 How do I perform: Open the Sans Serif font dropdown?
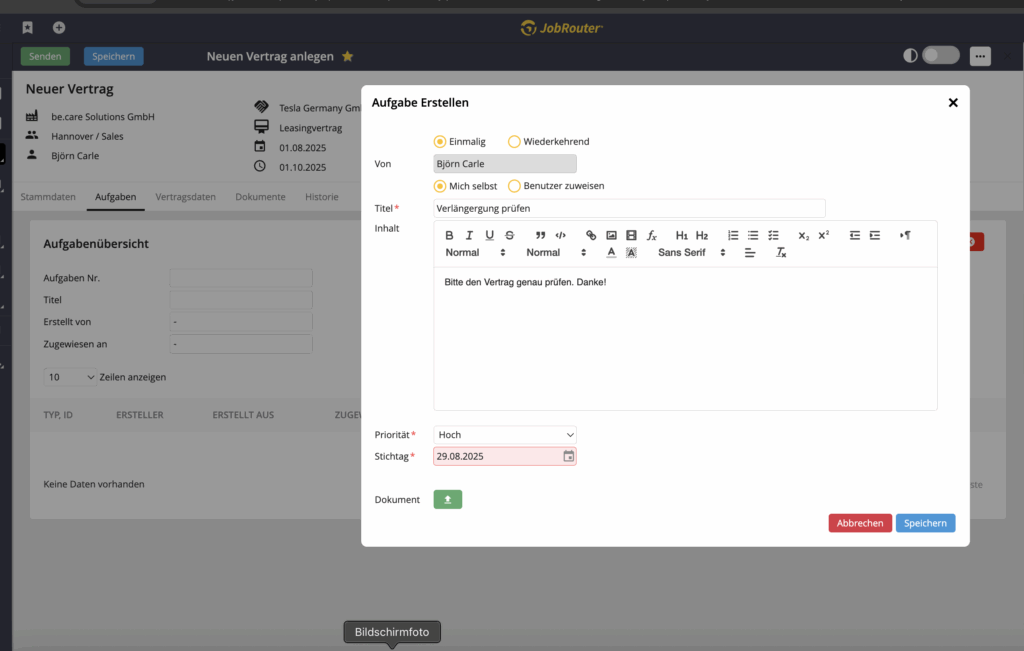click(691, 253)
